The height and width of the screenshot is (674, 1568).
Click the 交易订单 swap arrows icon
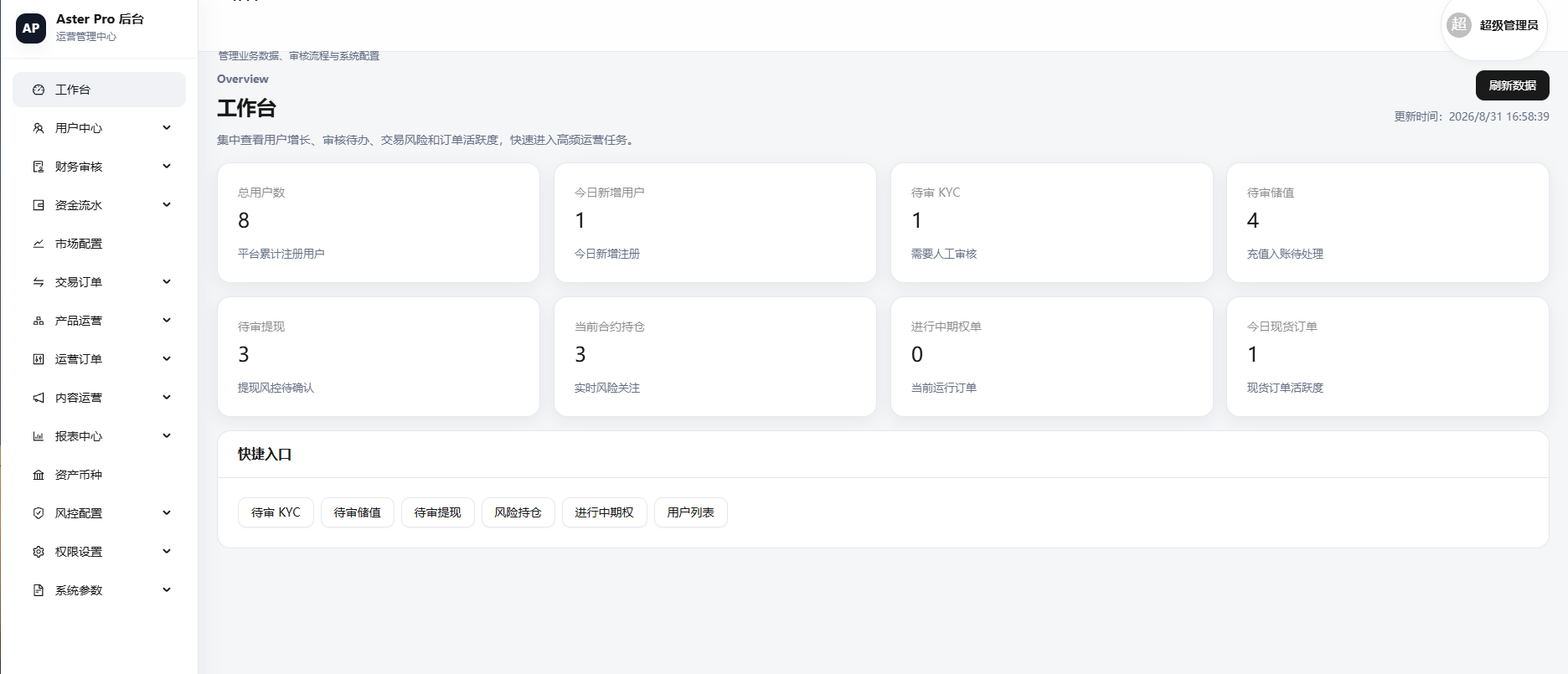tap(39, 282)
